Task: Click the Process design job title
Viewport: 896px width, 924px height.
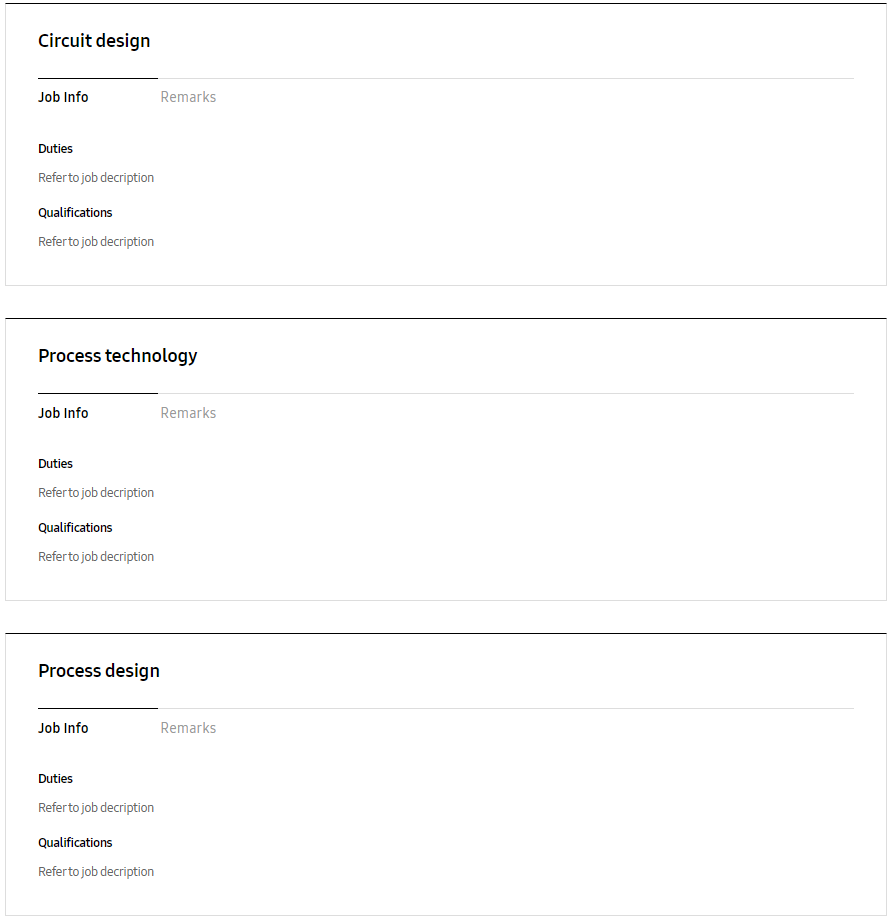Action: (99, 671)
